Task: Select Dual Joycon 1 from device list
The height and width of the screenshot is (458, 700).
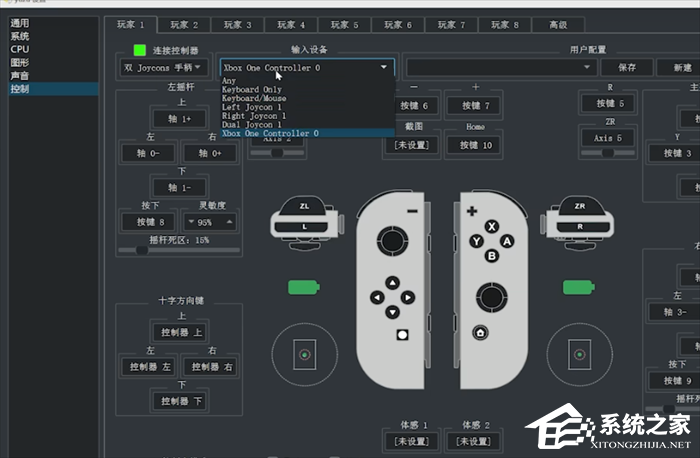Action: coord(308,125)
